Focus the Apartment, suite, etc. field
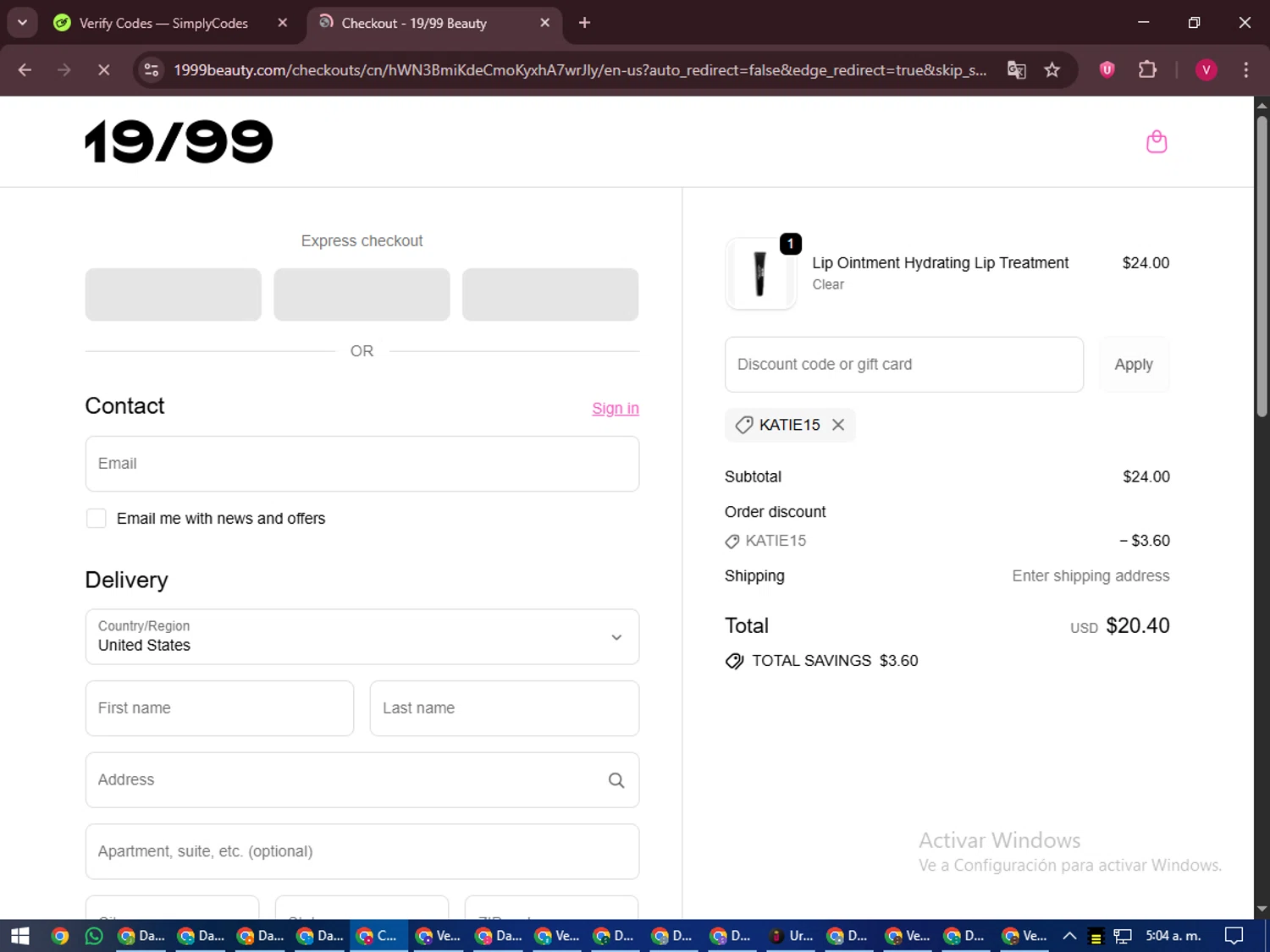This screenshot has width=1270, height=952. click(362, 851)
